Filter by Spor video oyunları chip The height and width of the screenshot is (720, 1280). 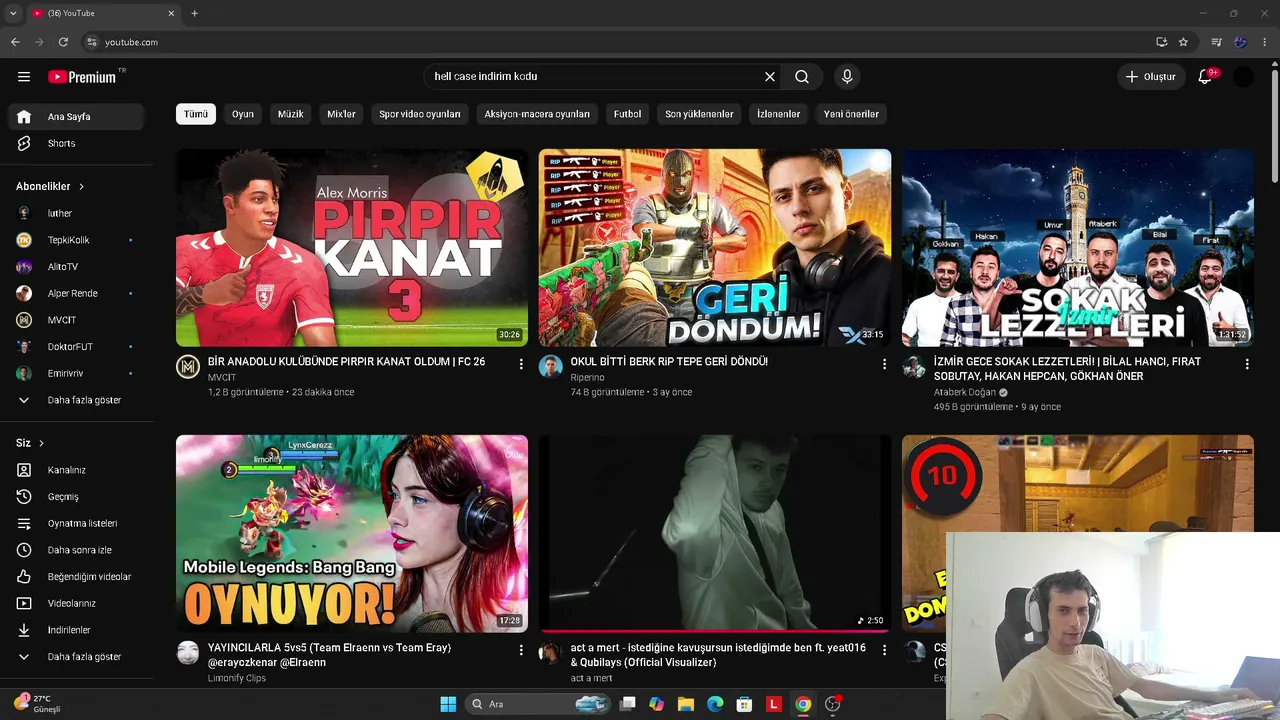pos(420,114)
